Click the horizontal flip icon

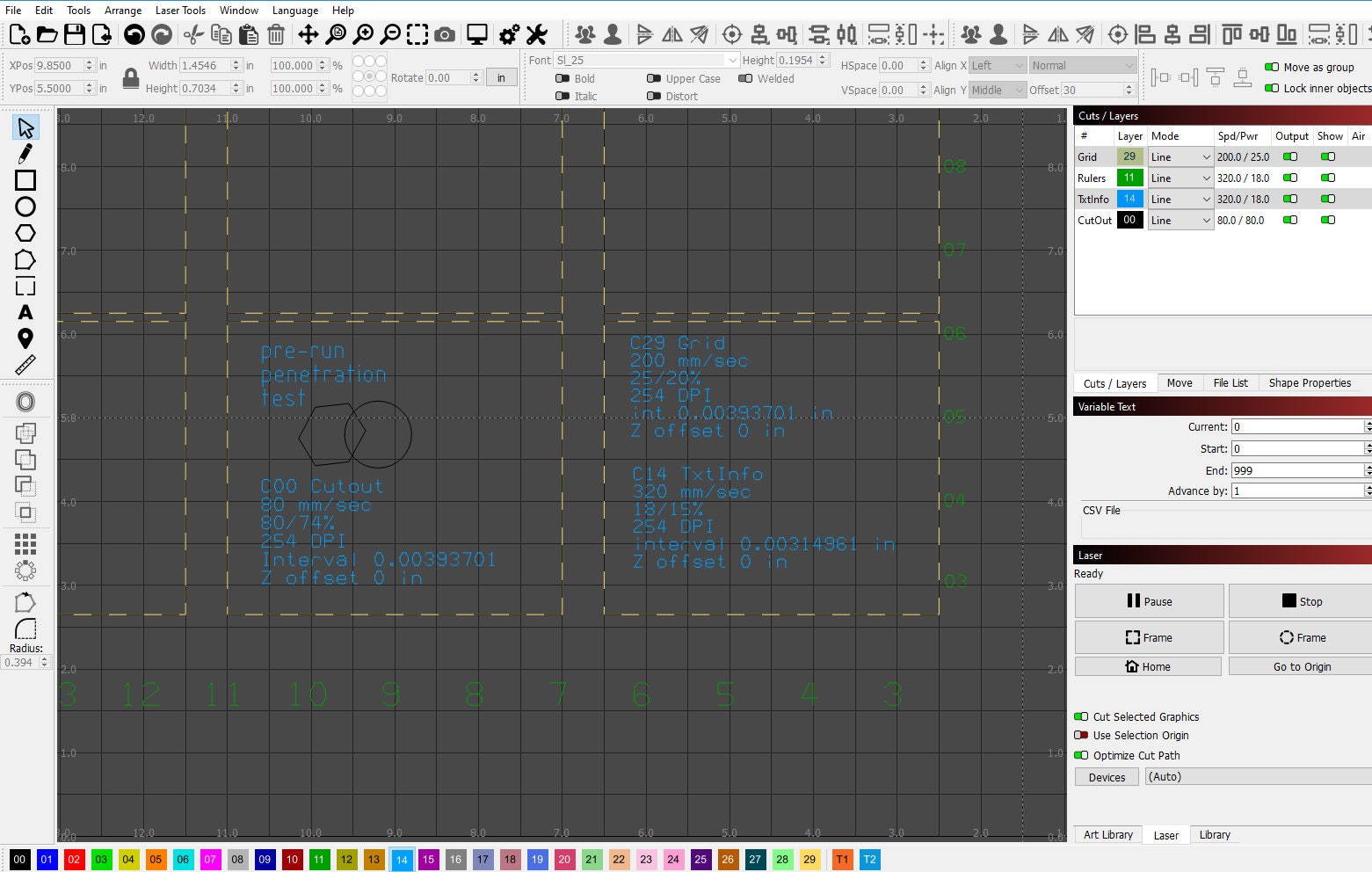[x=671, y=34]
